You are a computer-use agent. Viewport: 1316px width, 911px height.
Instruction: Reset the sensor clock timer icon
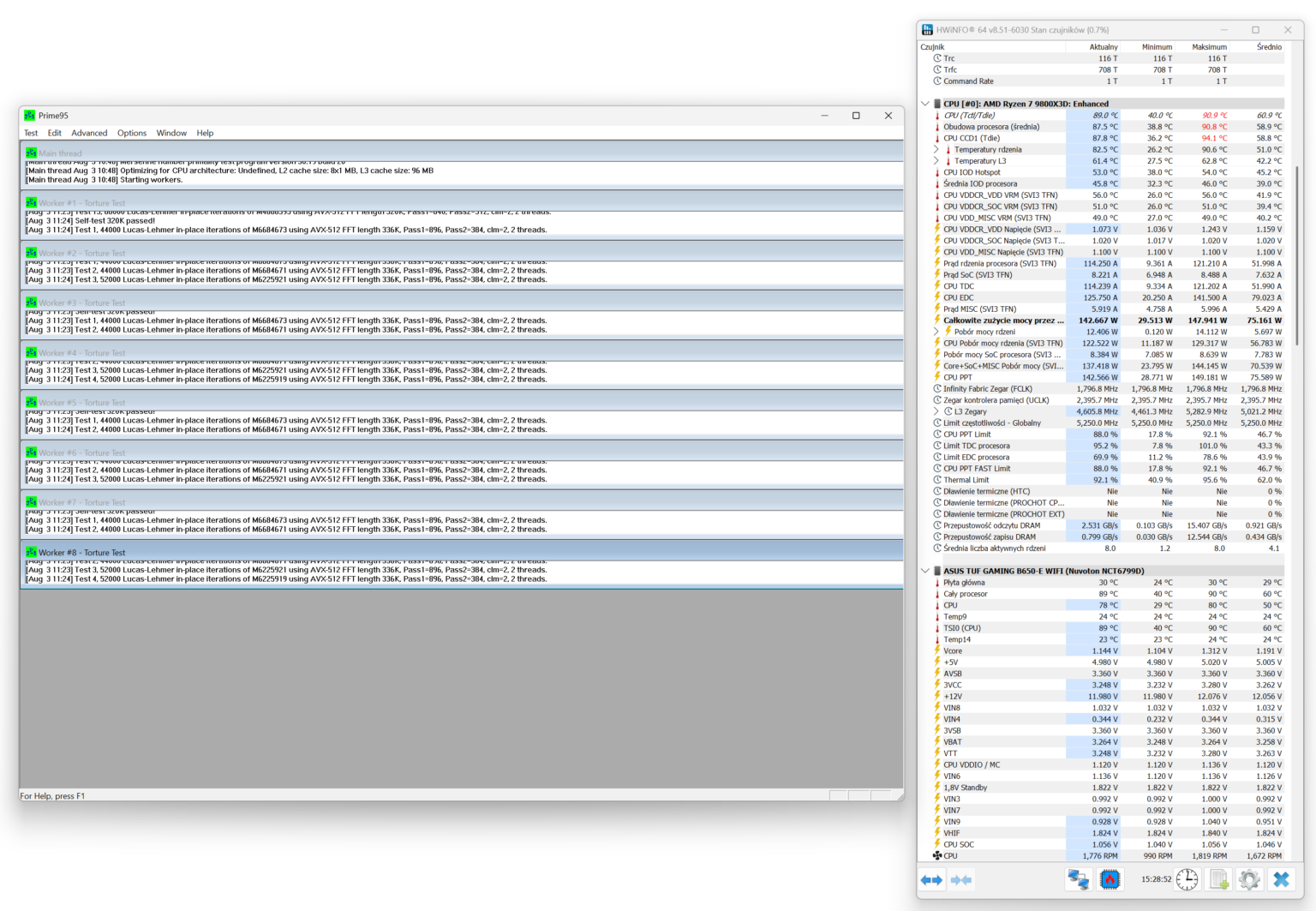1187,879
